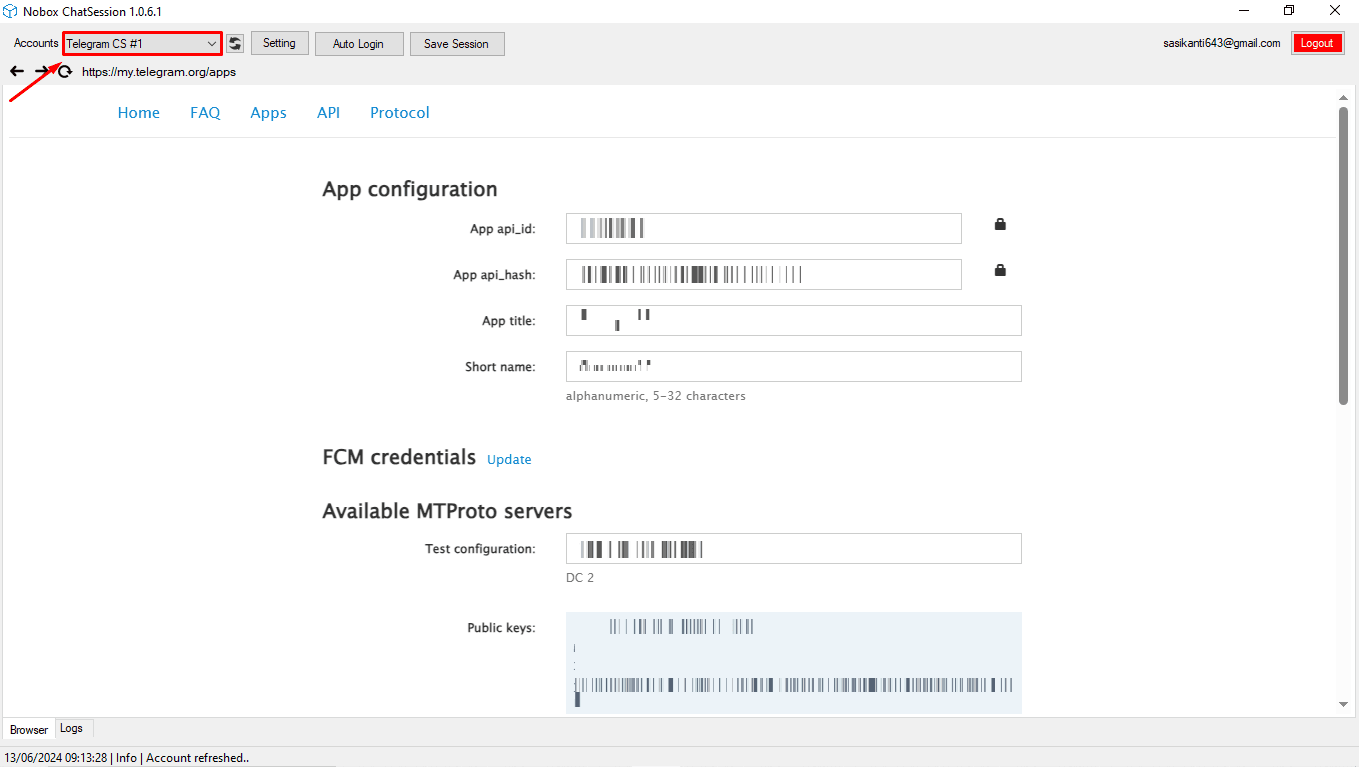Click inside the Short name field
Screen dimensions: 1359x767
(x=793, y=366)
